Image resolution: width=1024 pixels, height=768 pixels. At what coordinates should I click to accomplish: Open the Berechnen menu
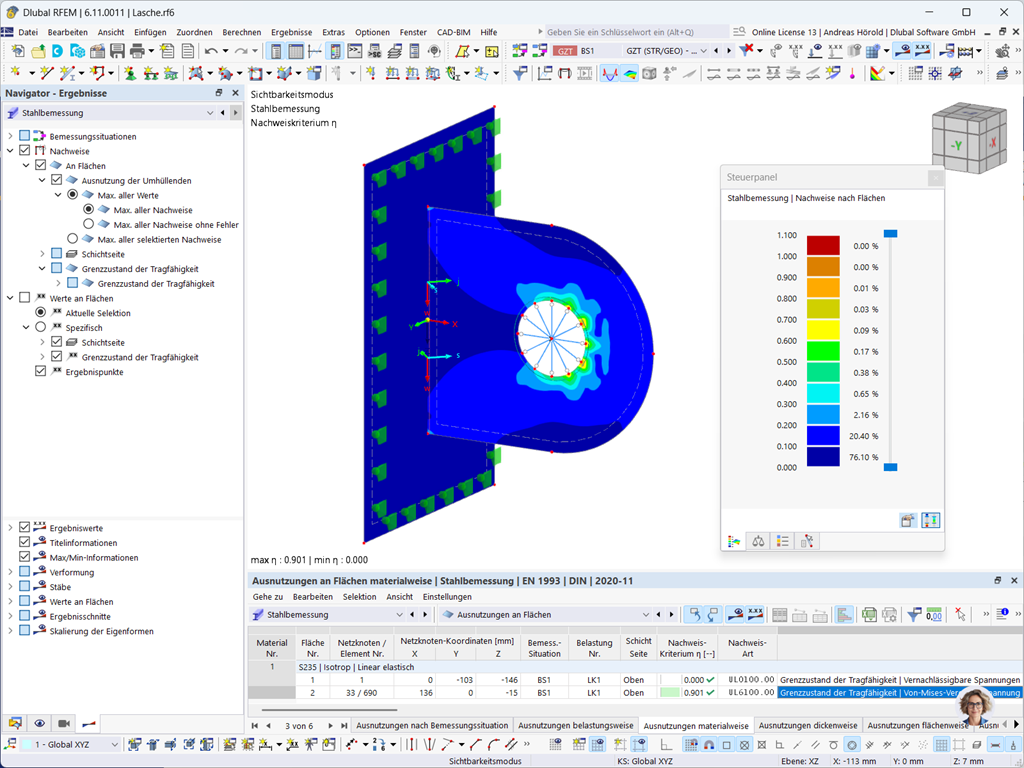(240, 31)
